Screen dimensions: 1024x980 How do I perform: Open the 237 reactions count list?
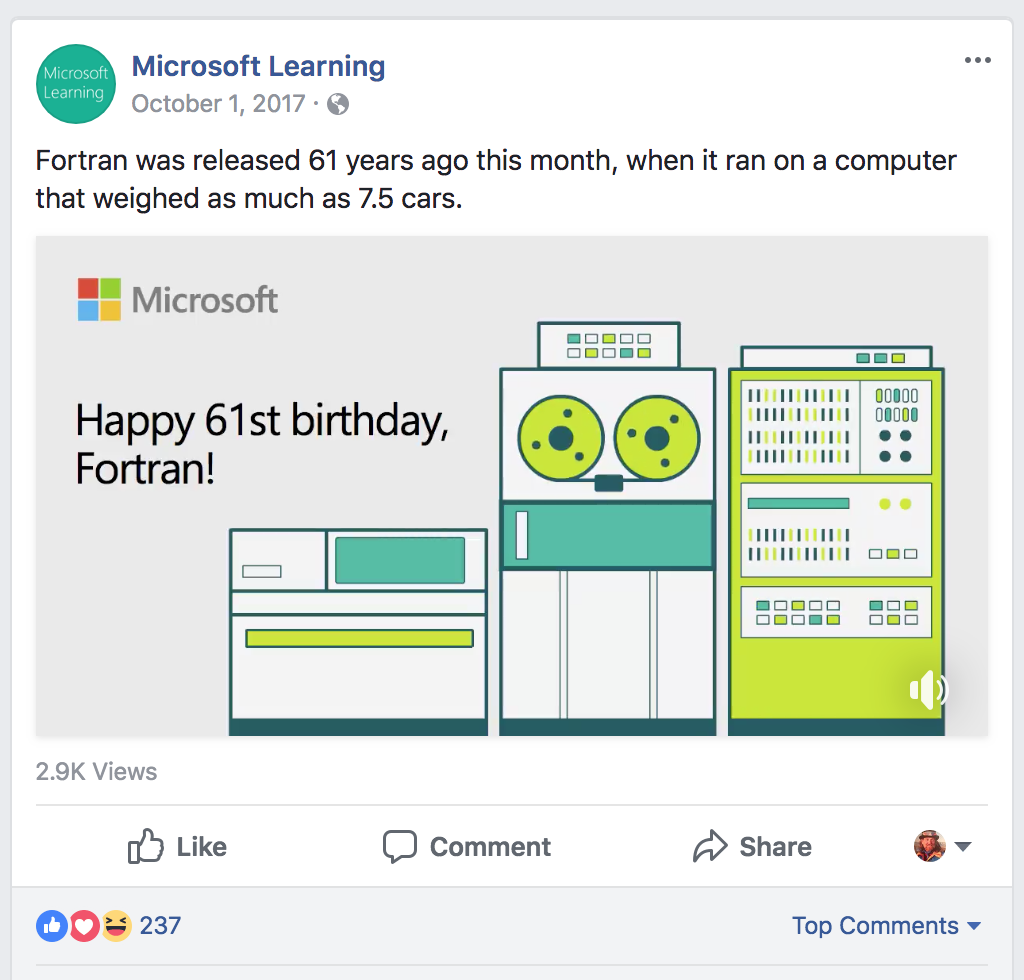pyautogui.click(x=160, y=926)
